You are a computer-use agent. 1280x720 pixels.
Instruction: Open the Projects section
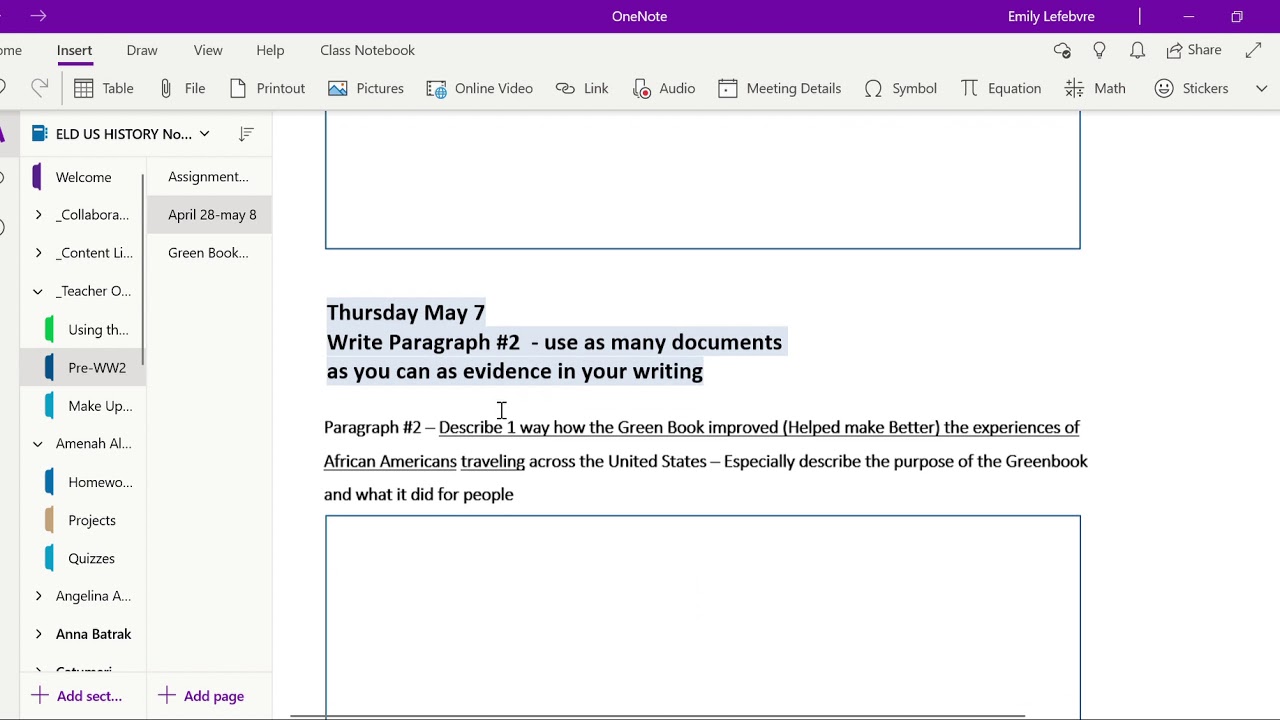pos(90,520)
